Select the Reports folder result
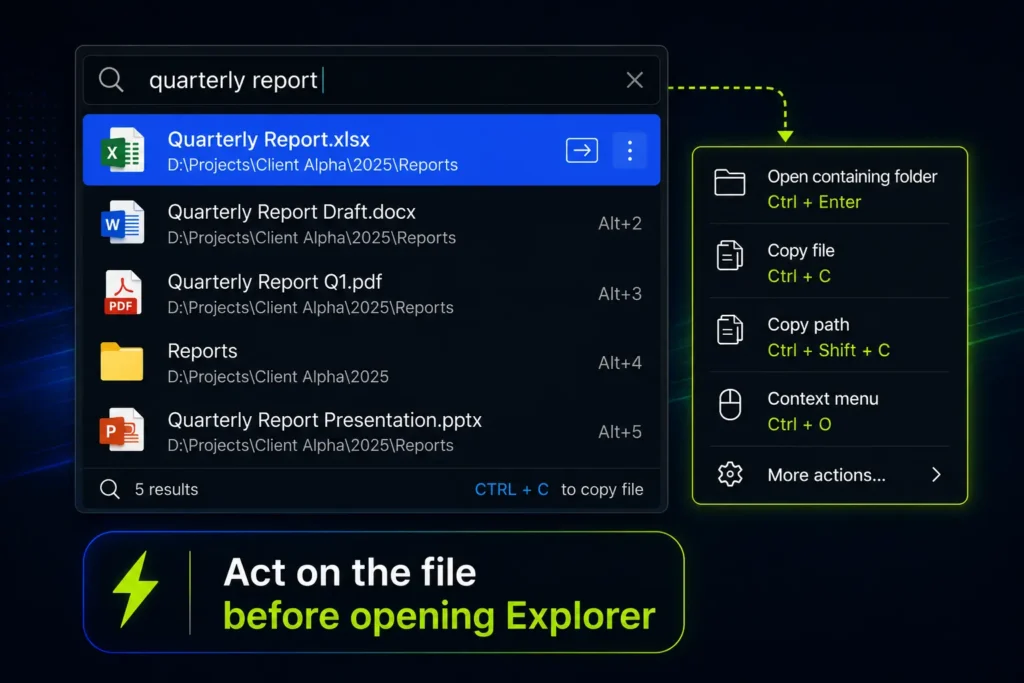The width and height of the screenshot is (1024, 683). (371, 363)
